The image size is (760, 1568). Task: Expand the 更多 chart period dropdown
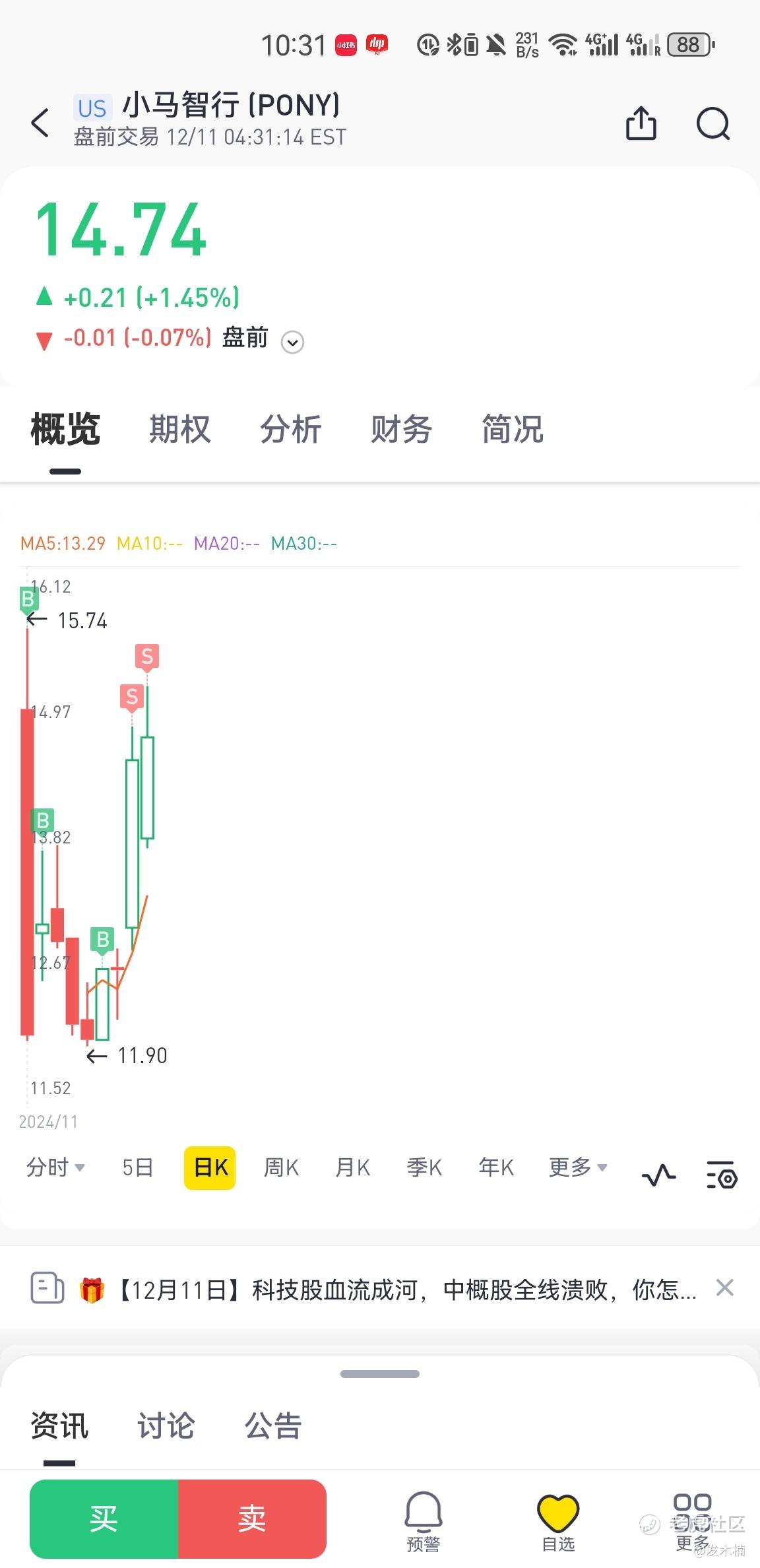(x=578, y=1167)
